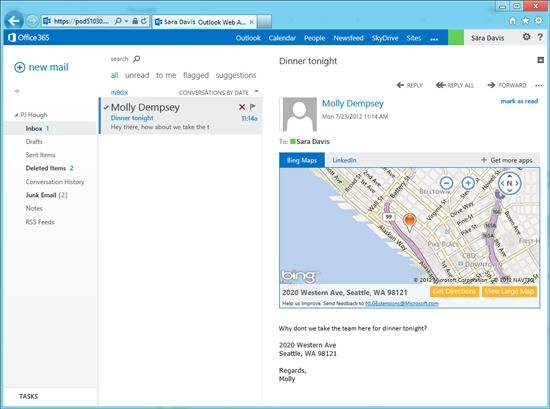Click the Reply All button

455,85
